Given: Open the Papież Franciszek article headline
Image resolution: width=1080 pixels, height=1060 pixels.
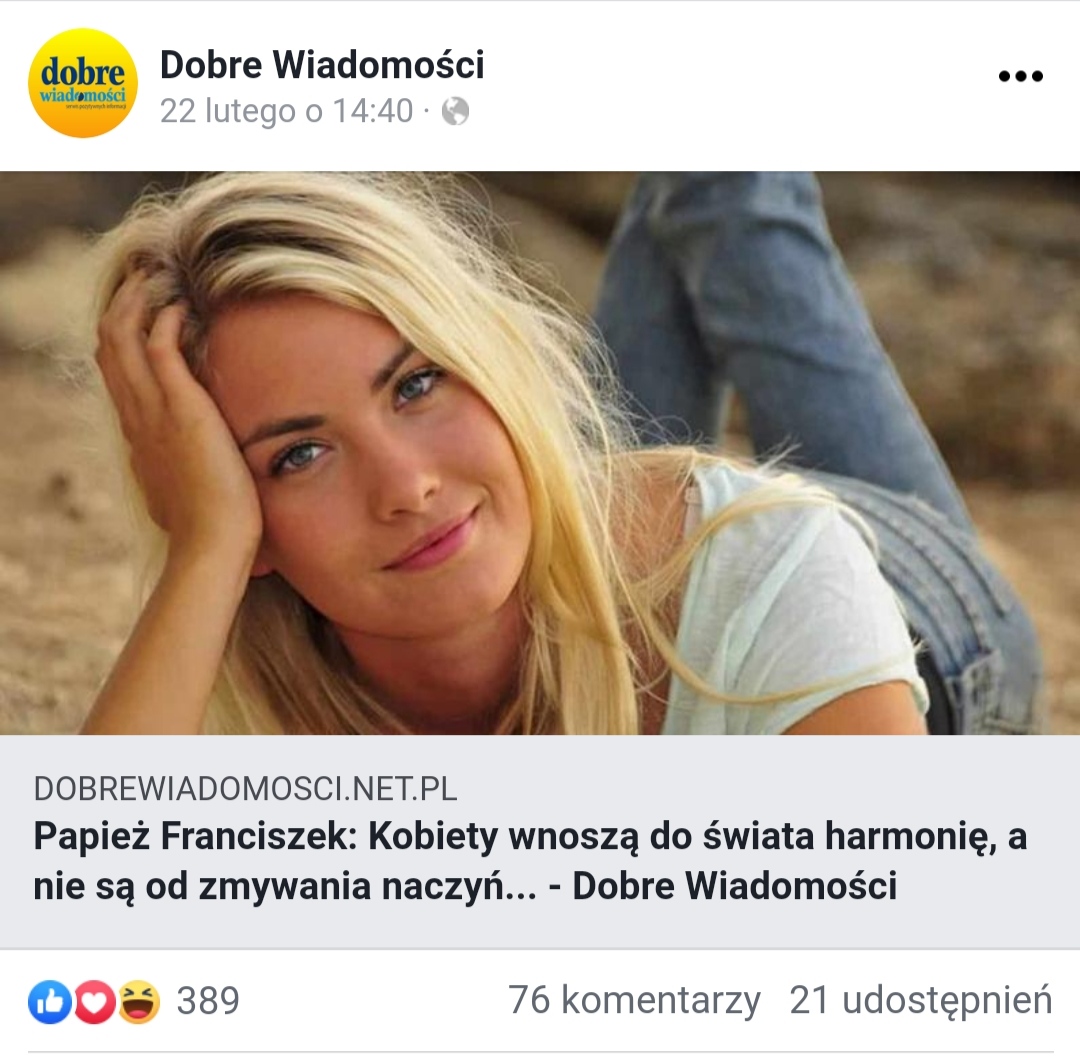Looking at the screenshot, I should click(x=530, y=861).
